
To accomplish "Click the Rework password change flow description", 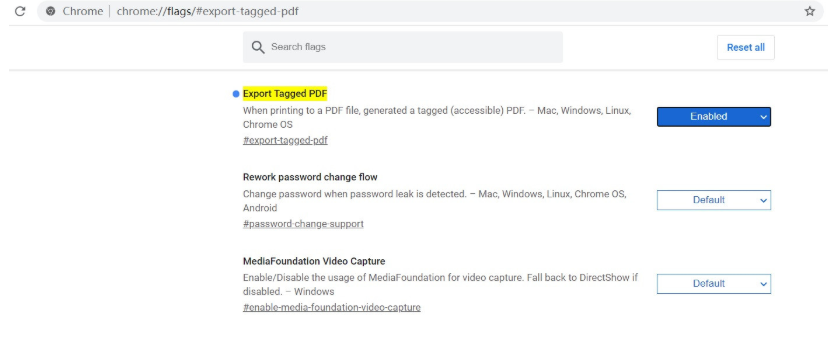I will point(435,201).
